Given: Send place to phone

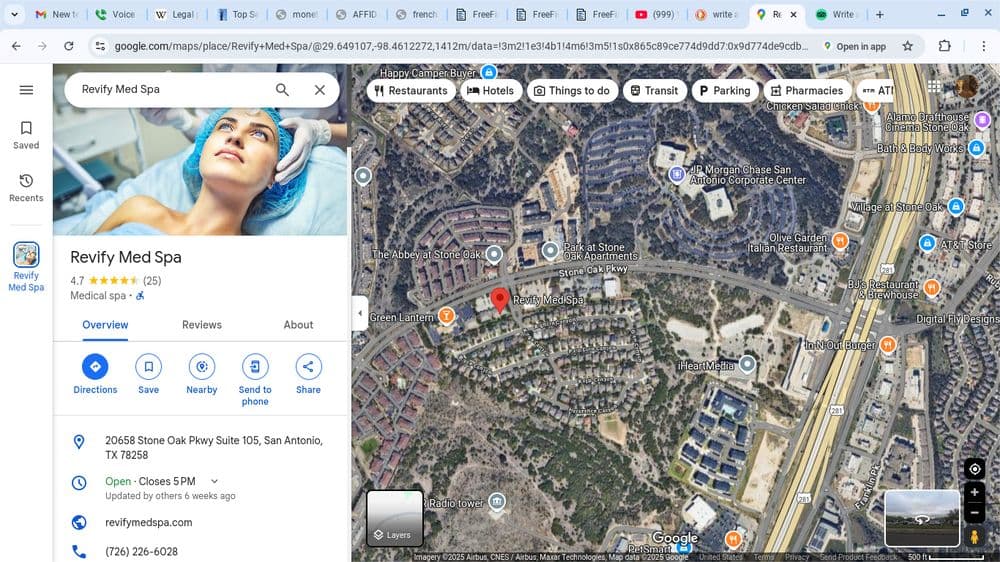Looking at the screenshot, I should [x=255, y=366].
